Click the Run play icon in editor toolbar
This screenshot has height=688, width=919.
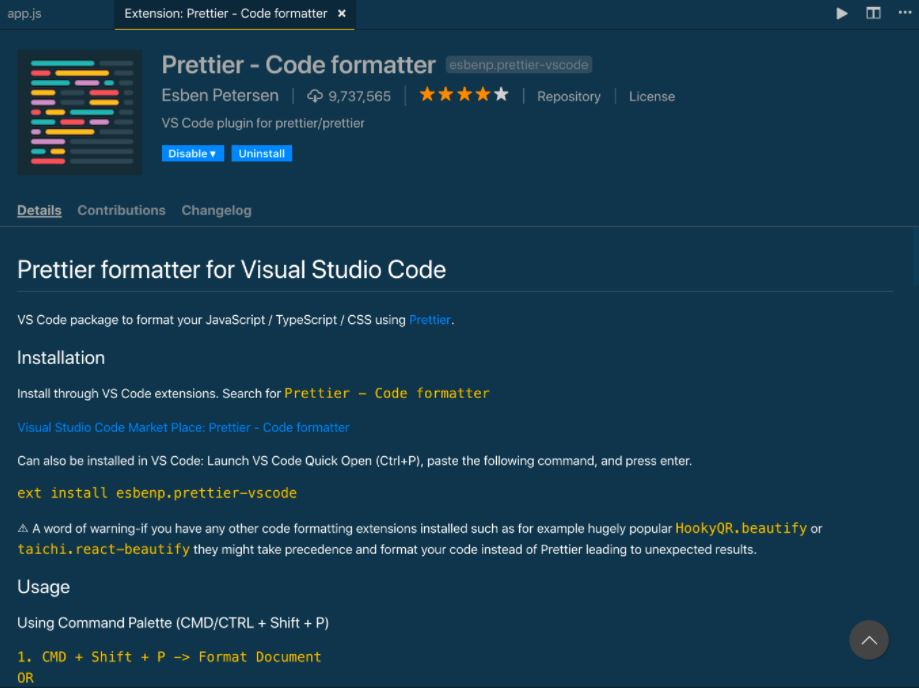[842, 13]
